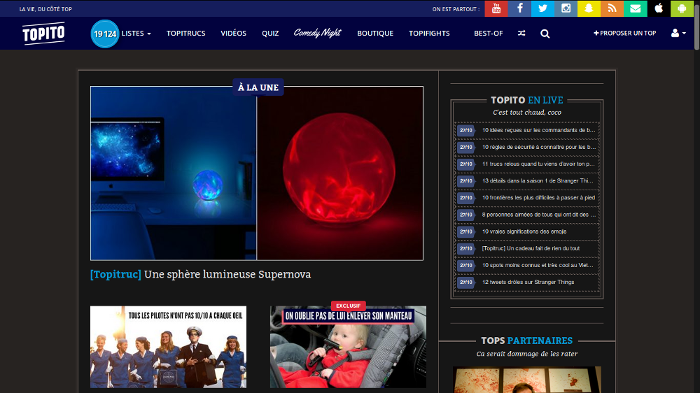This screenshot has width=700, height=393.
Task: Open the yellow Snapchat ghost icon
Action: pos(589,8)
